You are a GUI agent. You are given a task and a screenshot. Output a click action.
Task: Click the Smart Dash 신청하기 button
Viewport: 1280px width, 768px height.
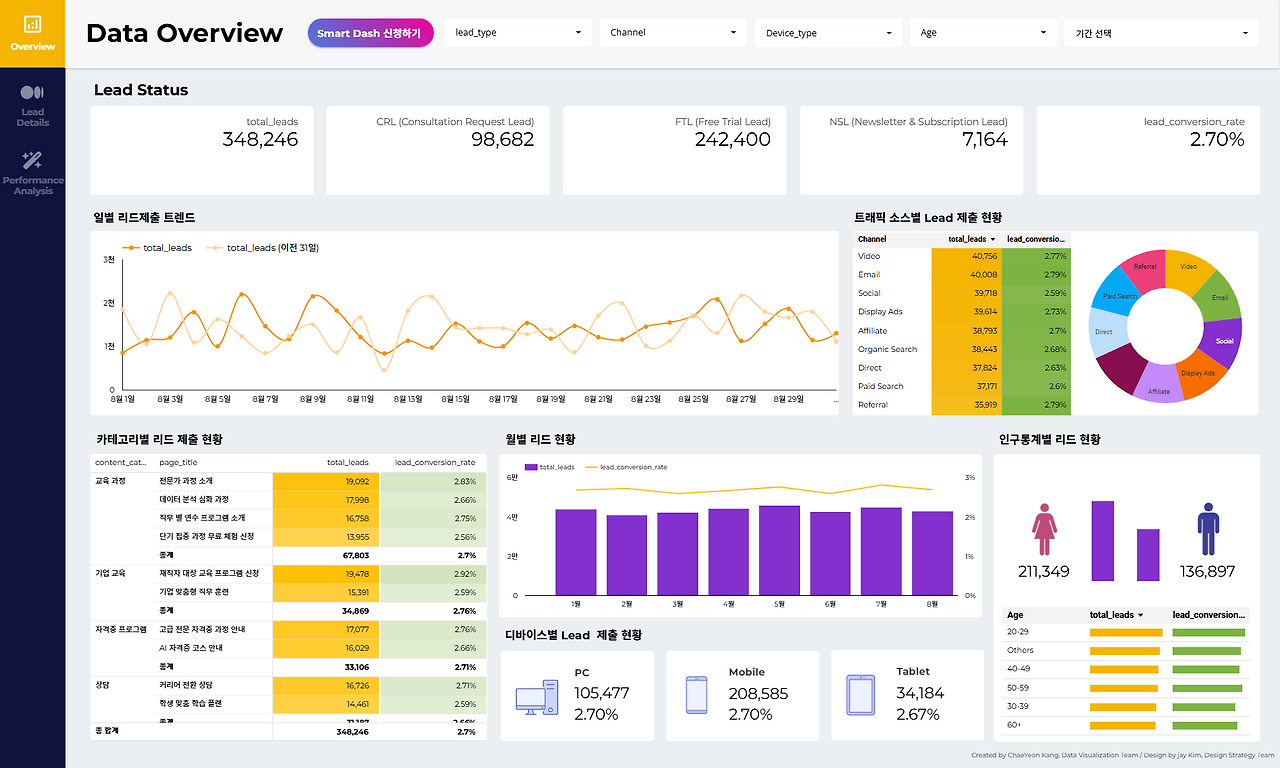tap(371, 33)
